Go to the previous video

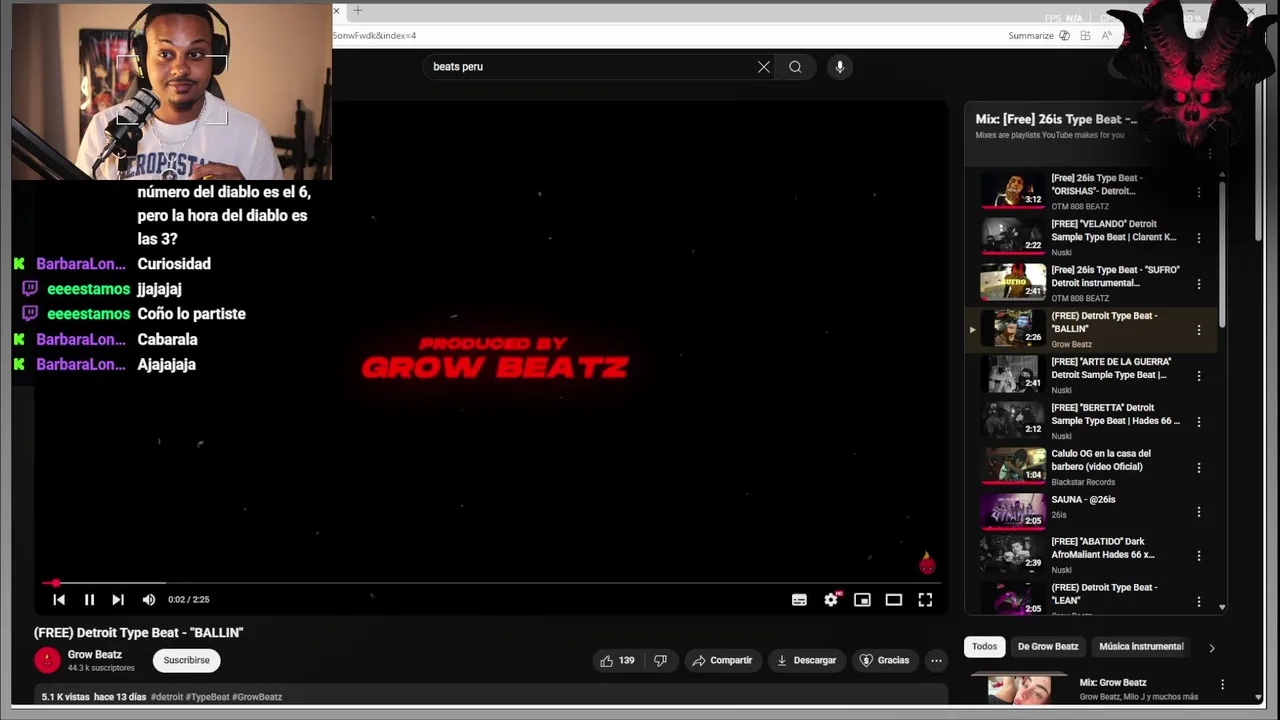pos(59,600)
